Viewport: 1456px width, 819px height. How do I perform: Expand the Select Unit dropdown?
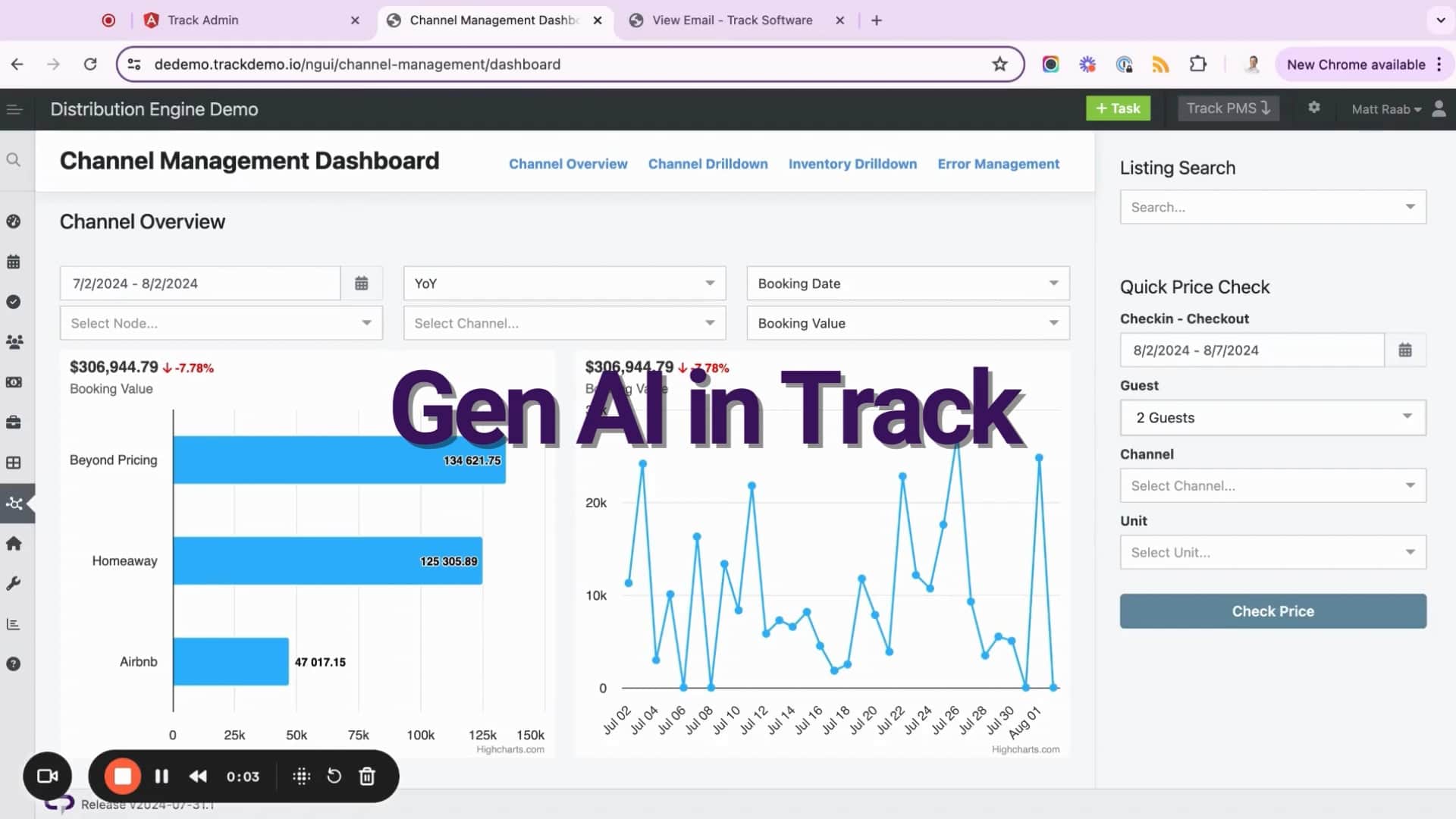coord(1272,552)
